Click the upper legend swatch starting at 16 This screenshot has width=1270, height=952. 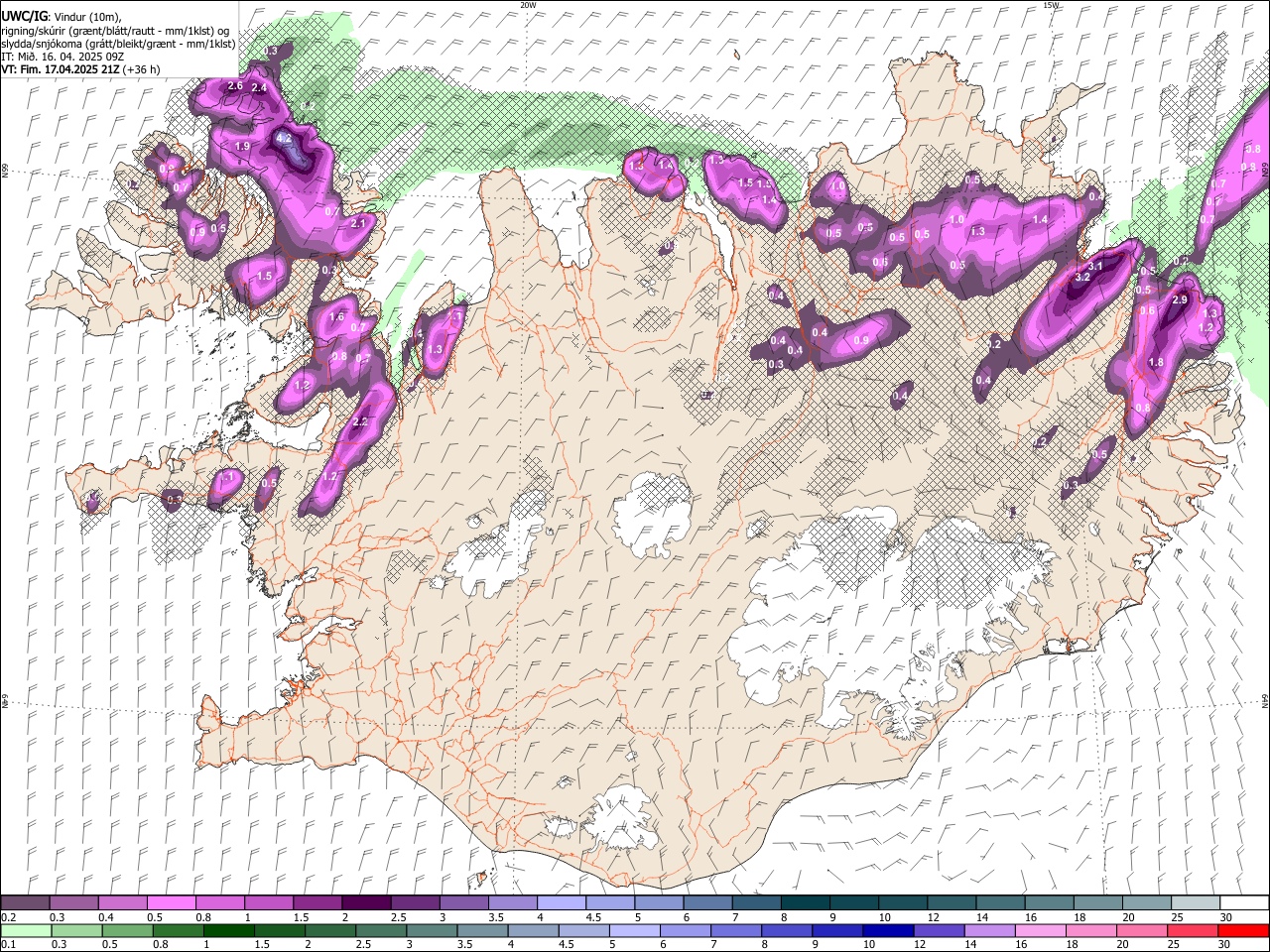click(x=1049, y=903)
